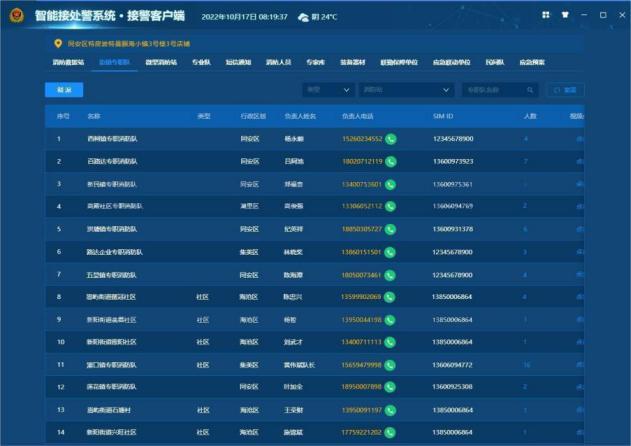The image size is (631, 446).
Task: Click SIM ID 13606094772 in row 11
Action: click(x=452, y=365)
